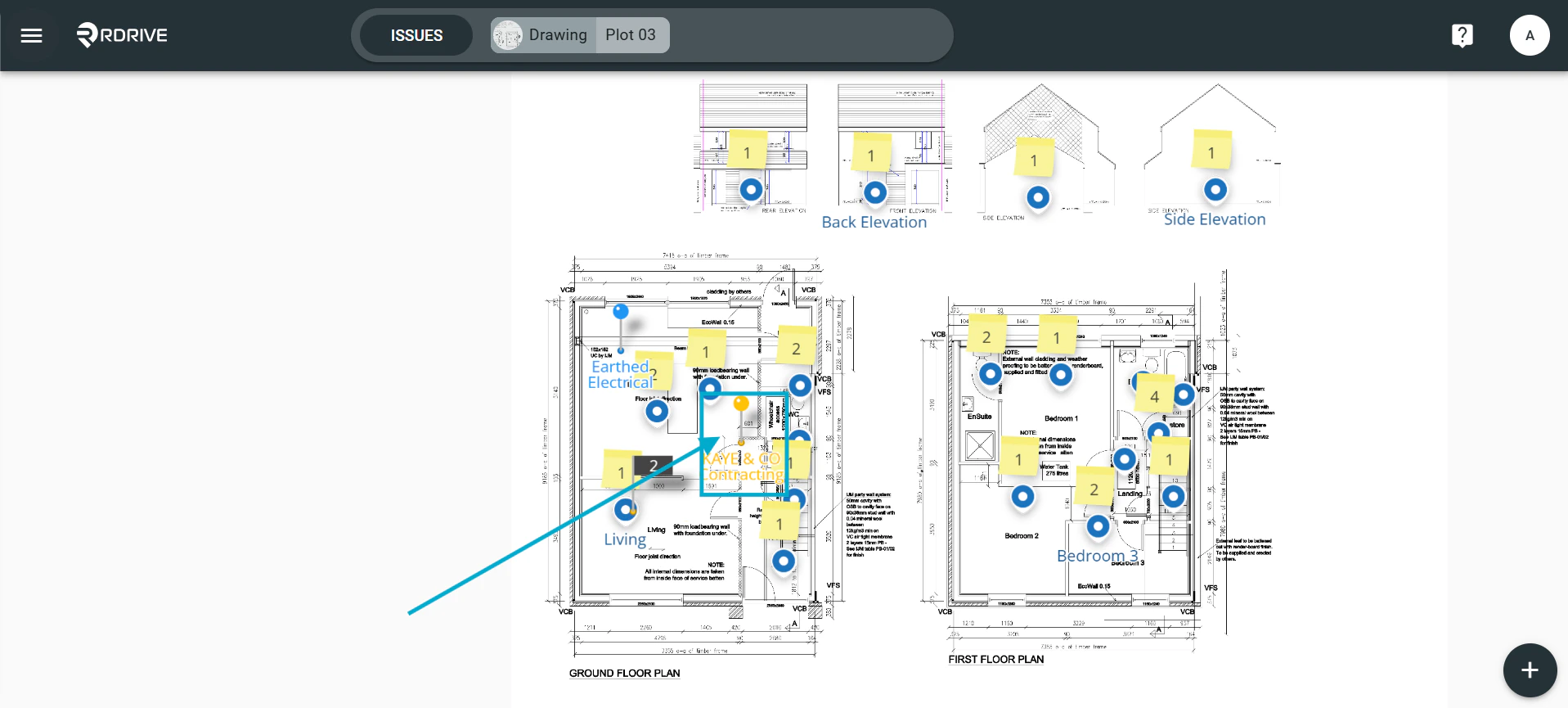Screen dimensions: 1568x708
Task: Select the orange KAYE & CO Contracting pin
Action: 741,404
